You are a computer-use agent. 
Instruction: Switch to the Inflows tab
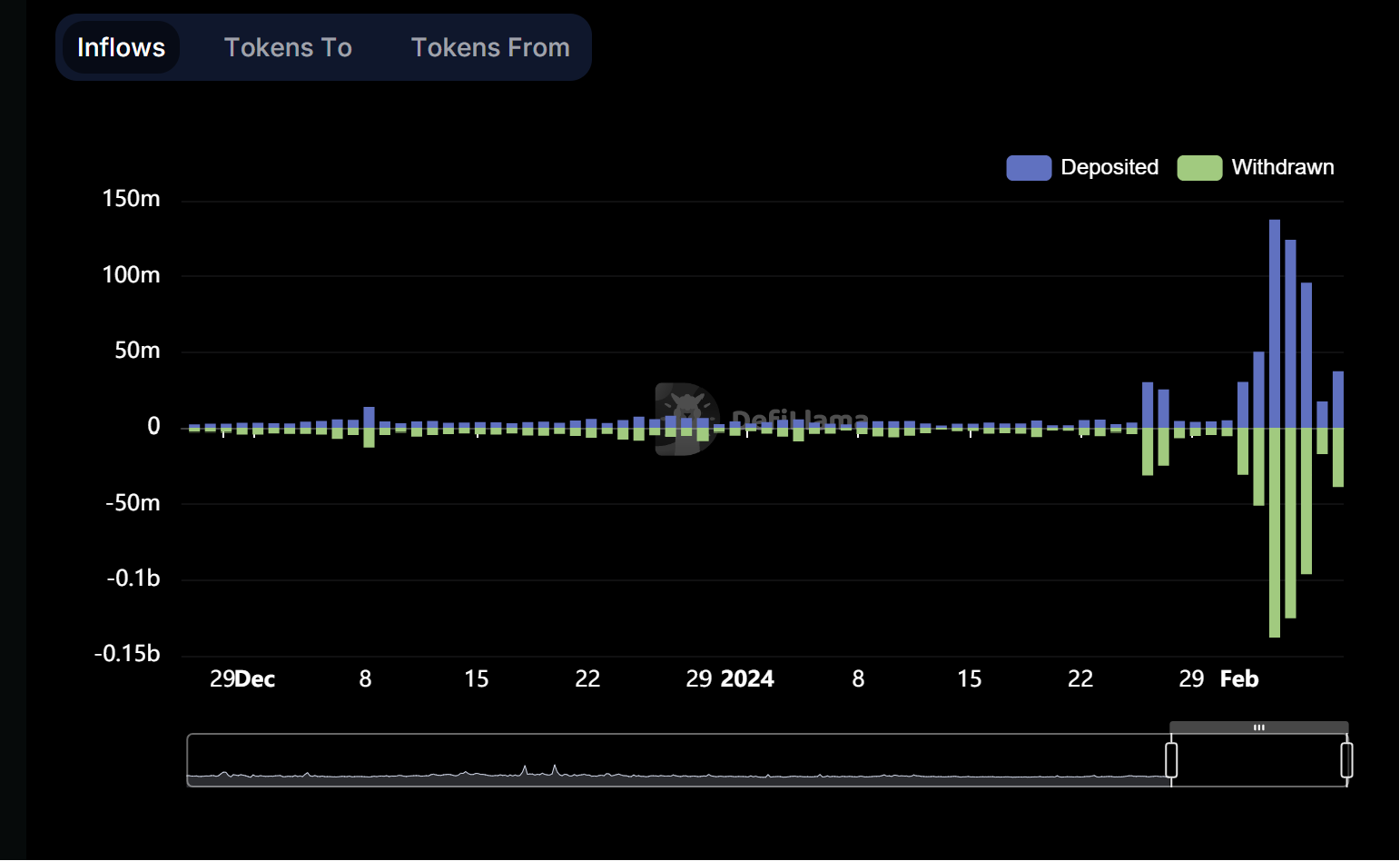(x=121, y=47)
